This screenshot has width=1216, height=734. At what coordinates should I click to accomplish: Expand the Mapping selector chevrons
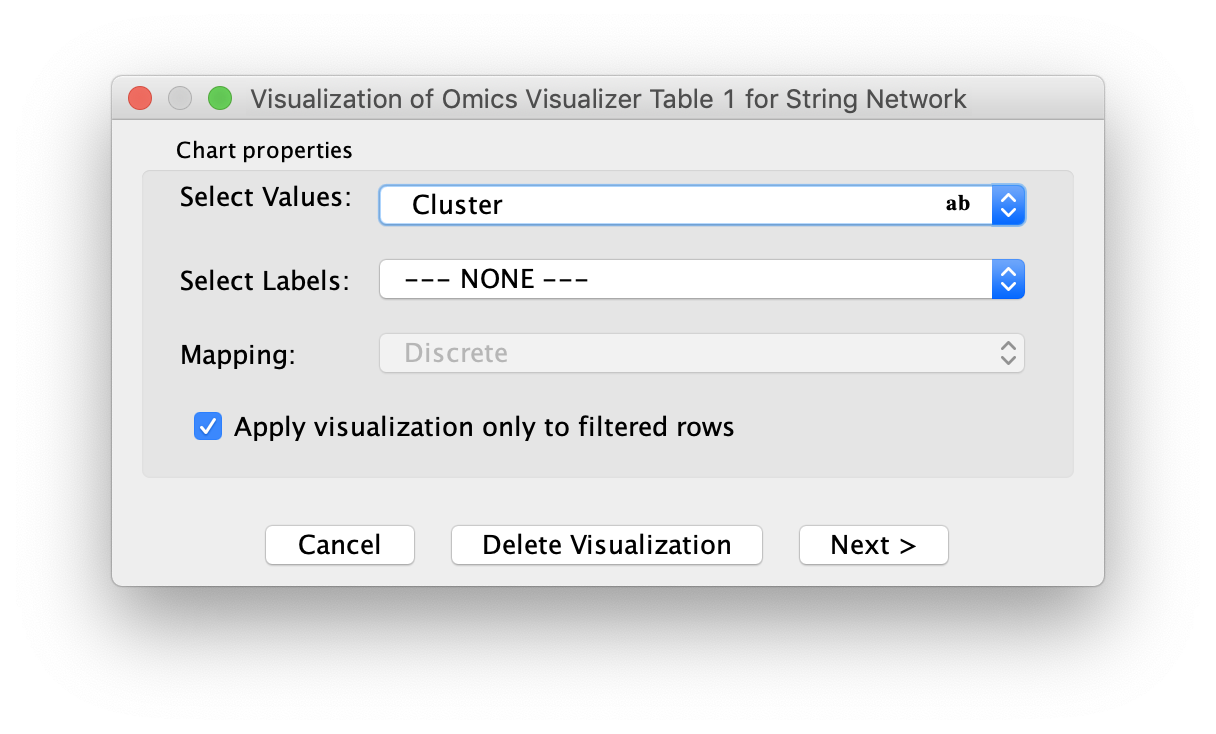(1007, 353)
